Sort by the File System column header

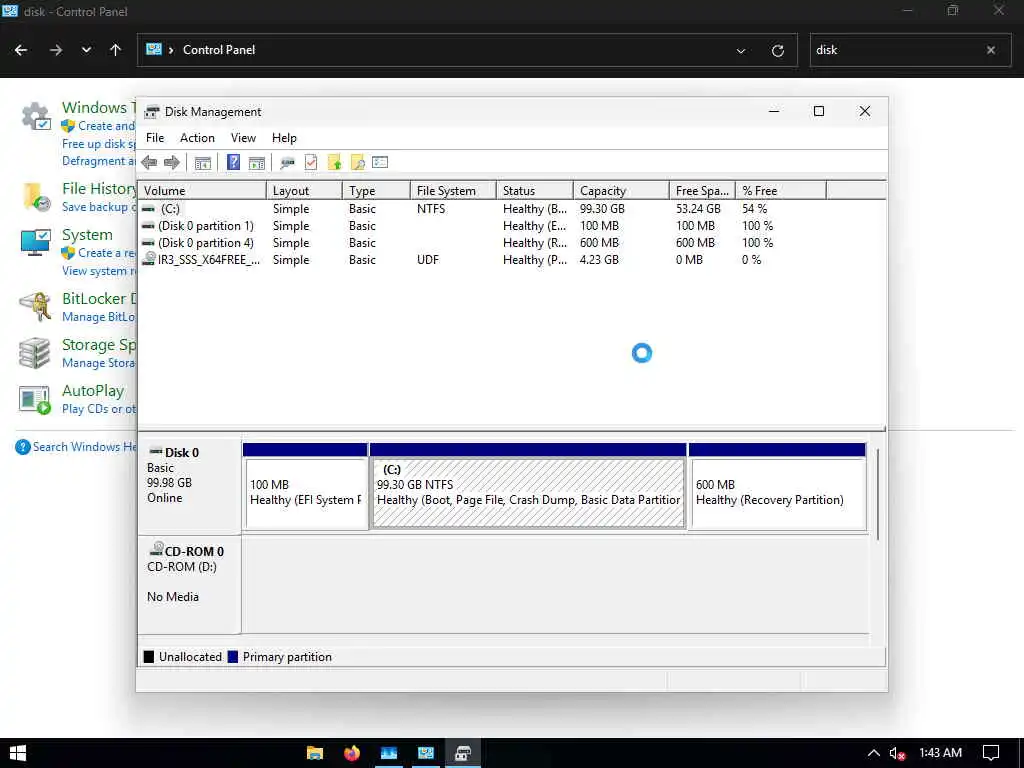point(453,191)
